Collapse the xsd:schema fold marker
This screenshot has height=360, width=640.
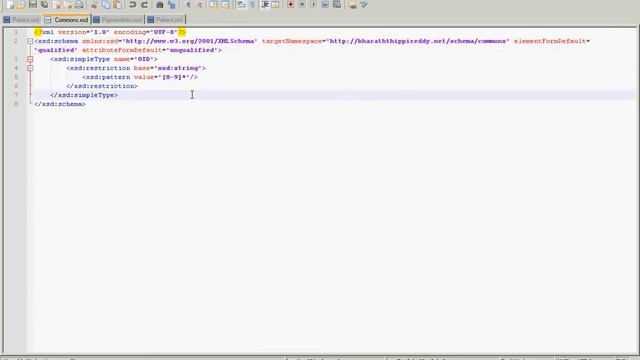[30, 41]
